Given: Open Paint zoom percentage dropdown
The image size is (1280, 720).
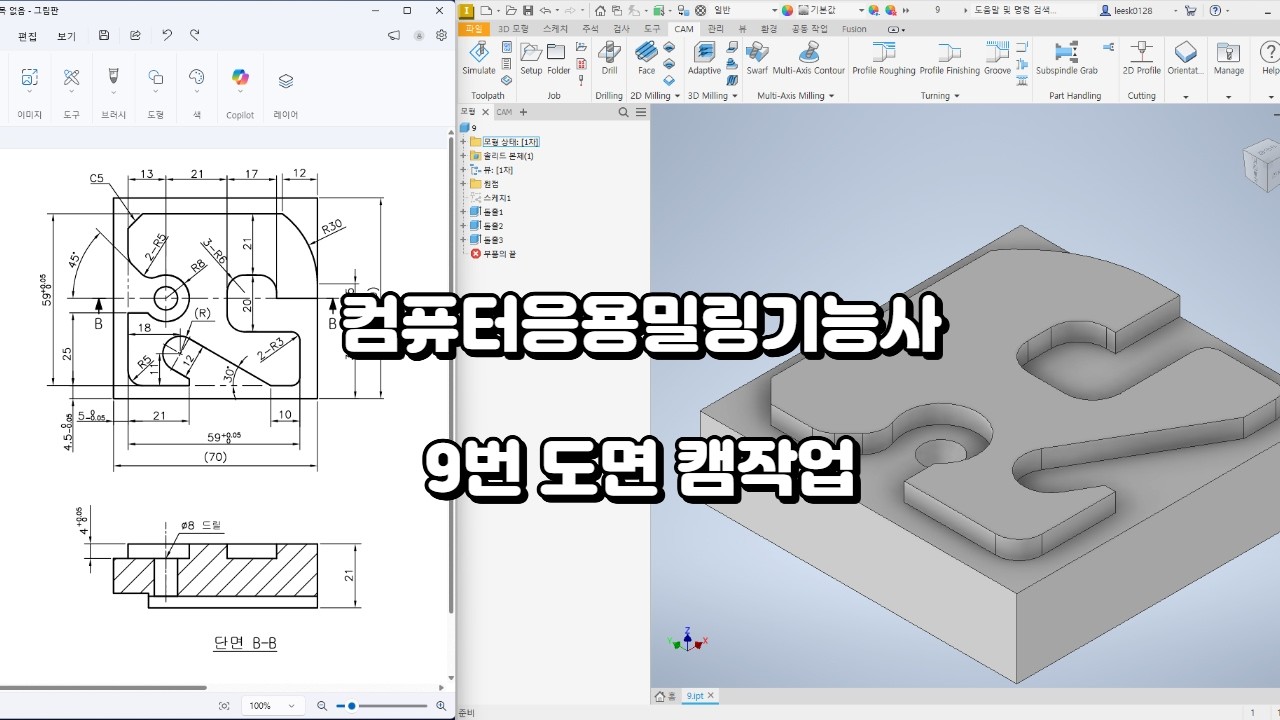Looking at the screenshot, I should 272,705.
